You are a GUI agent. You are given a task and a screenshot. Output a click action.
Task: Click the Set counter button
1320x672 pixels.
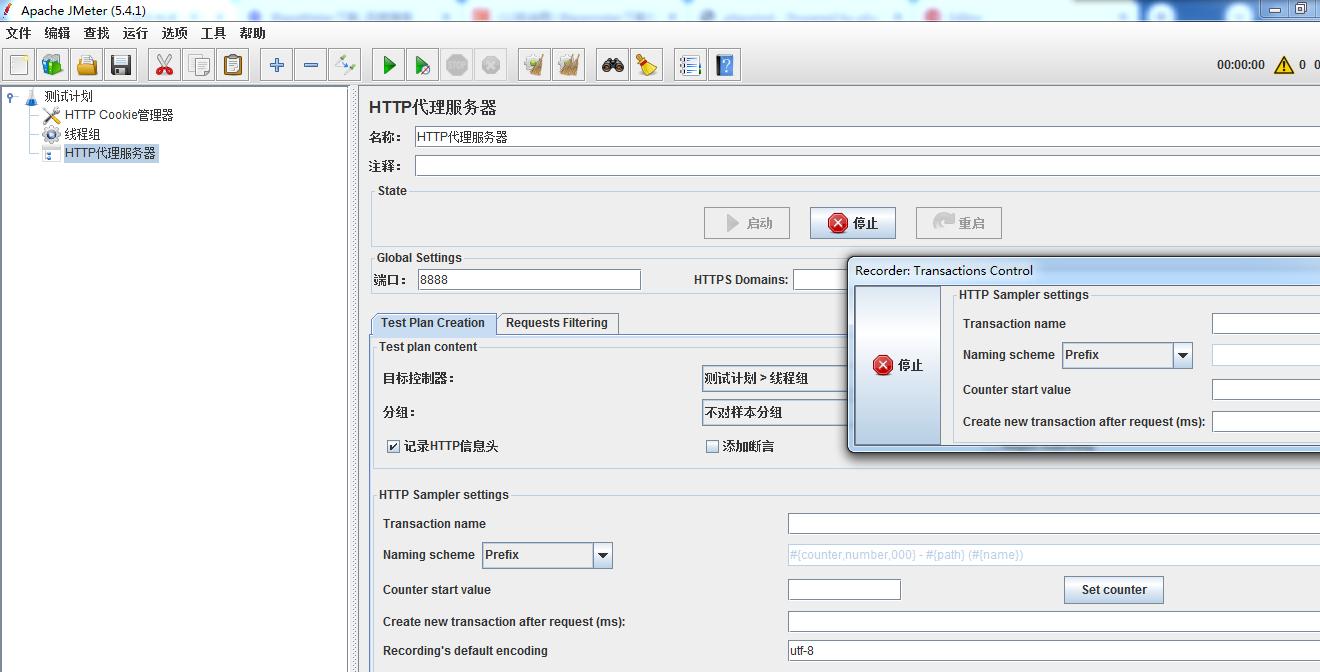tap(1113, 590)
